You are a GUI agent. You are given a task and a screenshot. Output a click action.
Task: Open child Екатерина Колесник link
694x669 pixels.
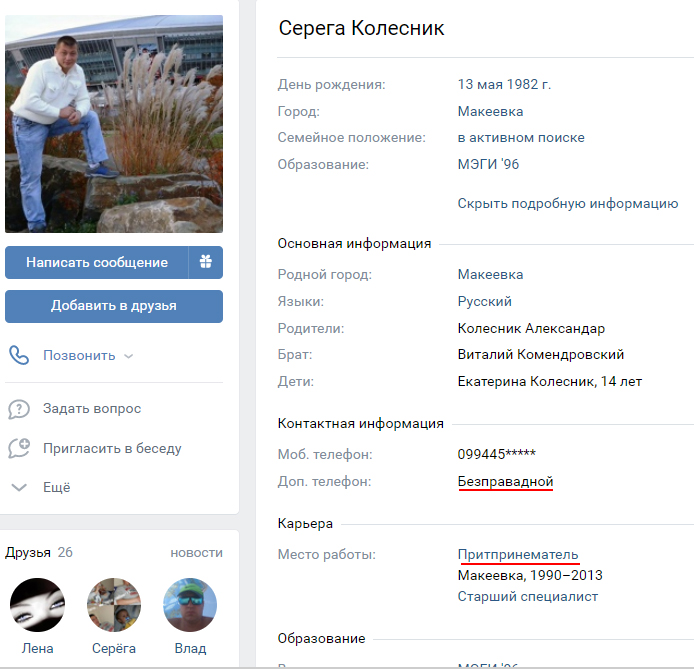(x=520, y=381)
